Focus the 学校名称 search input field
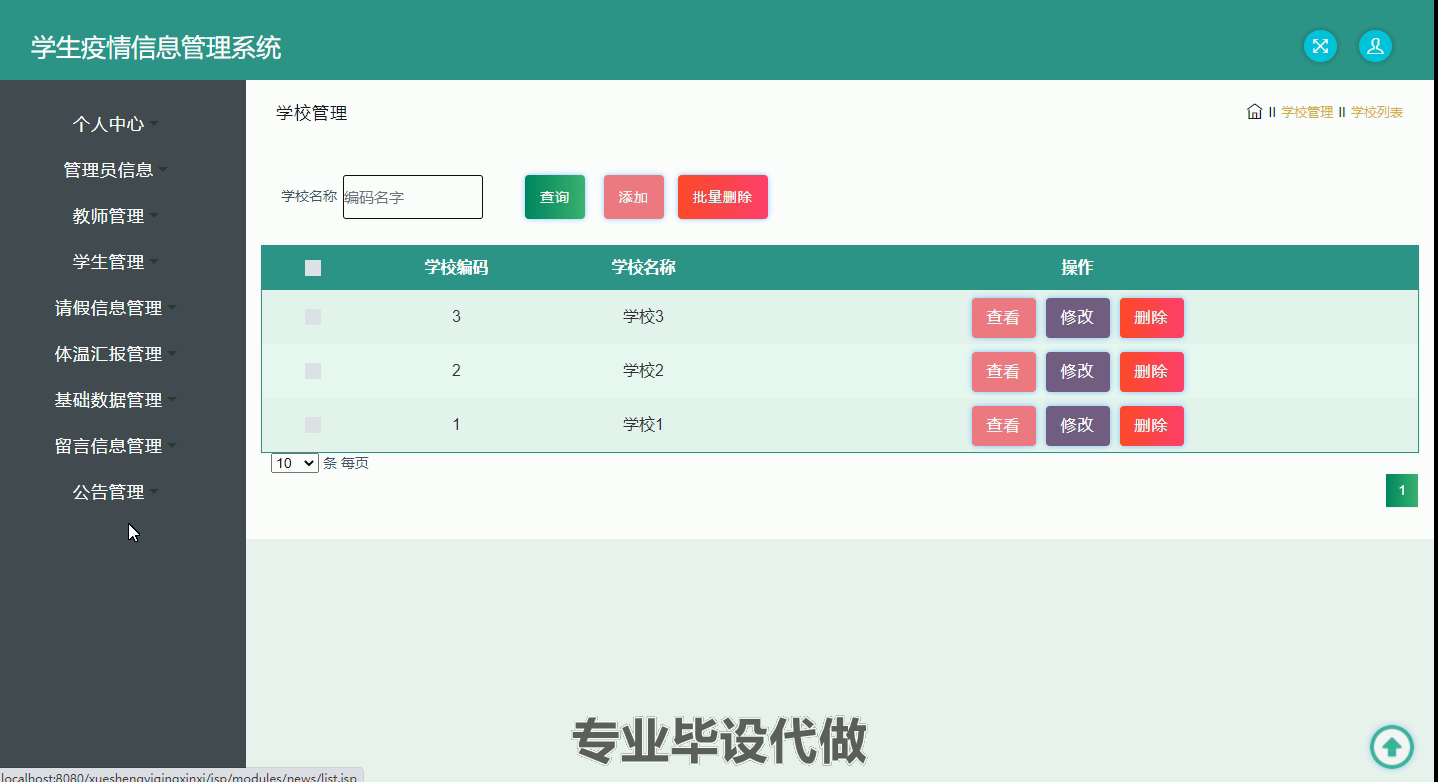 click(x=413, y=197)
